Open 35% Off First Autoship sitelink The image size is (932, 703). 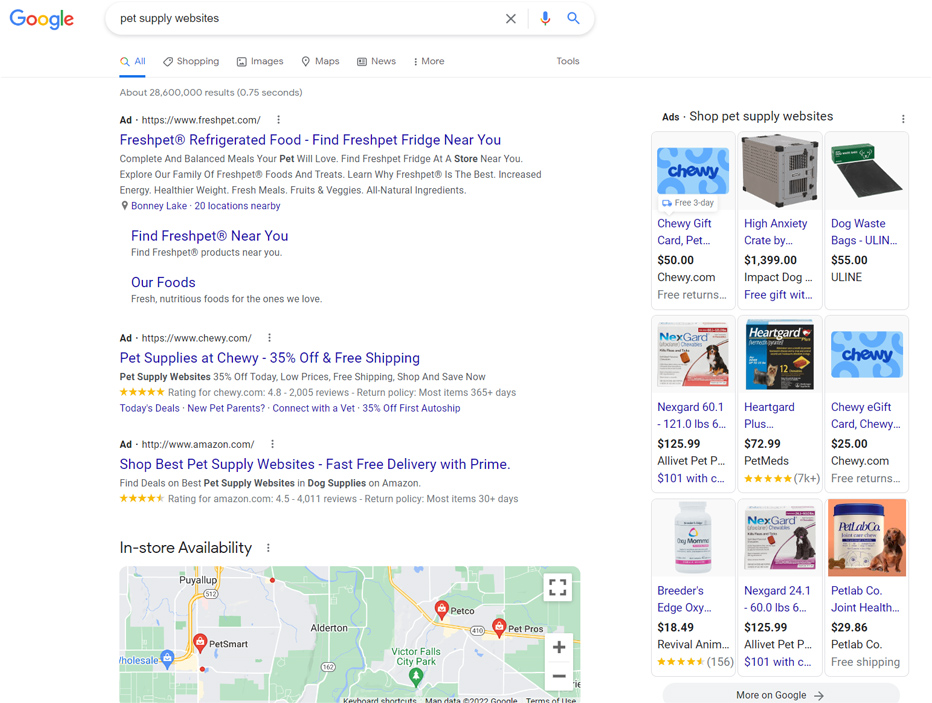click(x=411, y=408)
